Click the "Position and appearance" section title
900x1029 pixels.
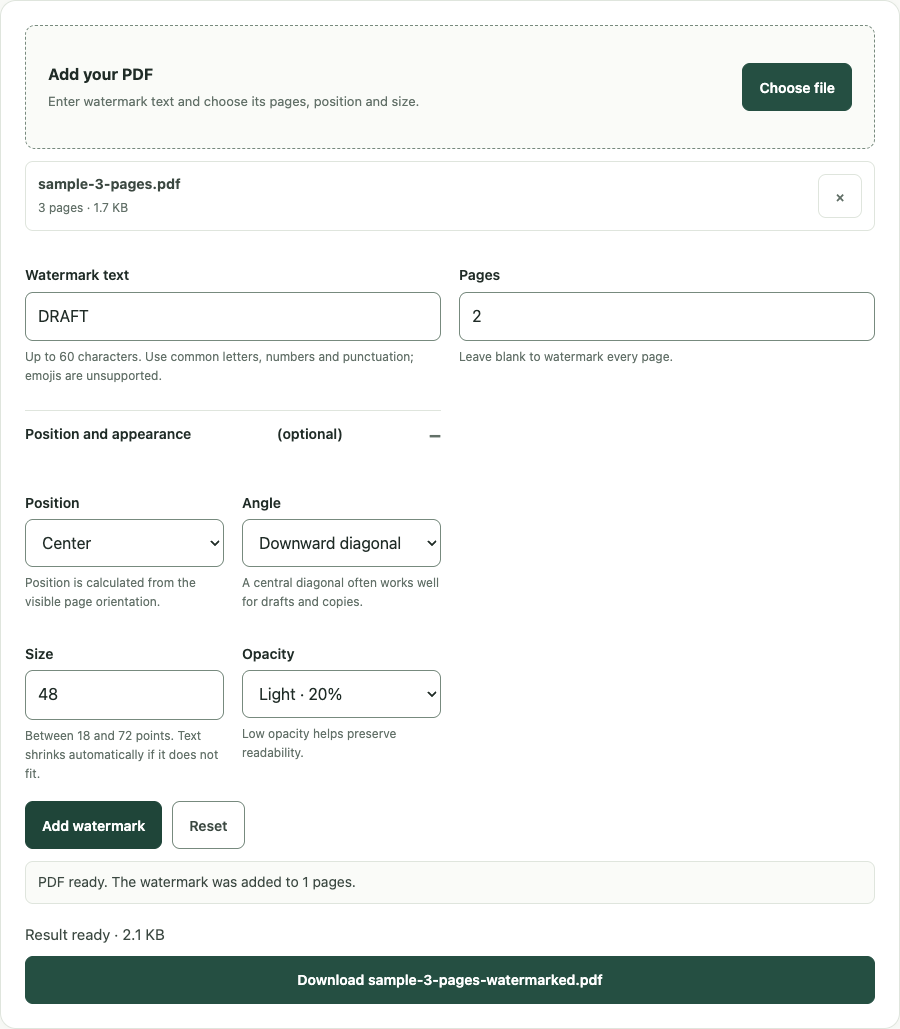108,434
